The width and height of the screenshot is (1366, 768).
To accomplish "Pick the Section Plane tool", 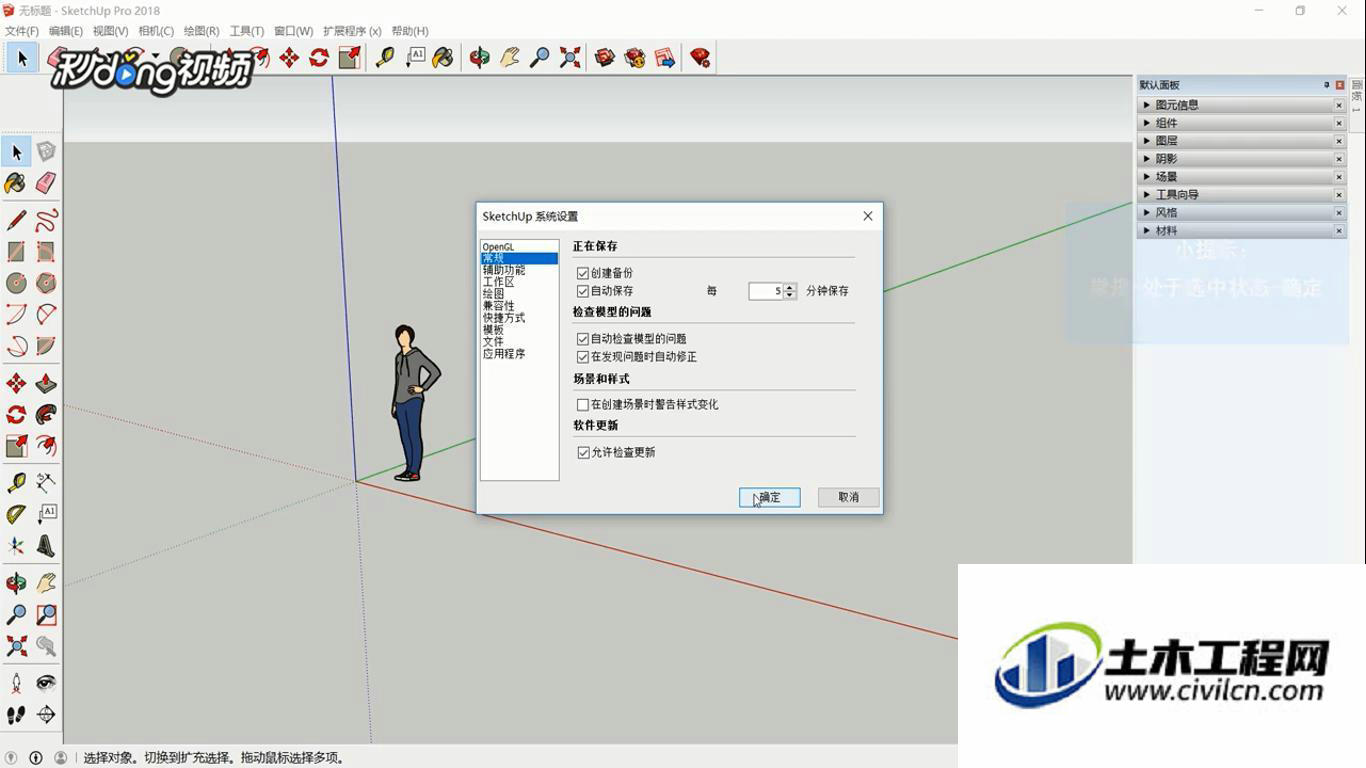I will 46,715.
